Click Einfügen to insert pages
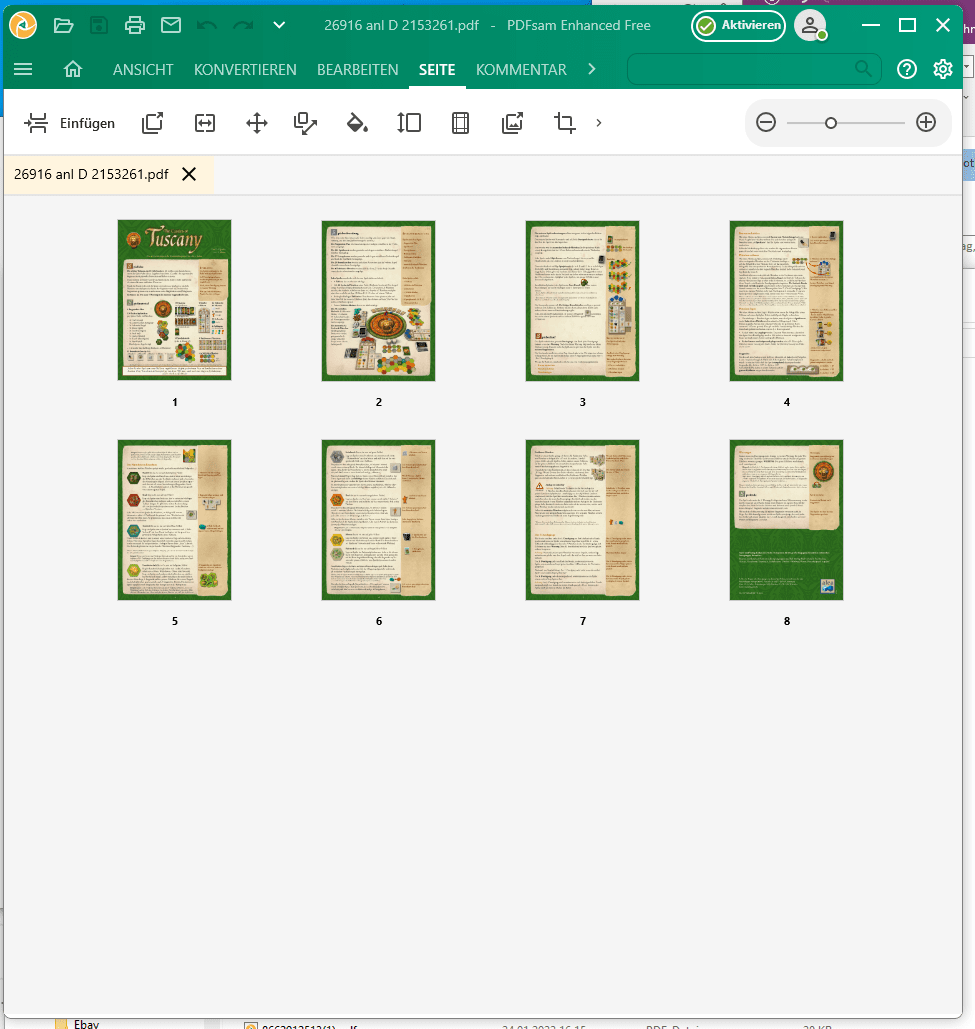This screenshot has height=1029, width=975. (70, 123)
